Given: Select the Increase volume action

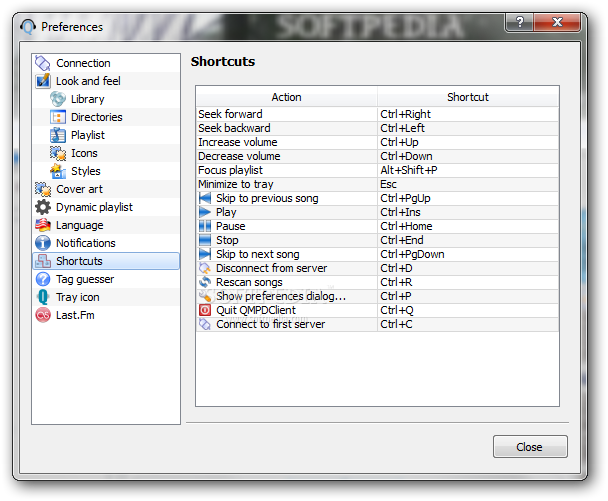Looking at the screenshot, I should [287, 142].
